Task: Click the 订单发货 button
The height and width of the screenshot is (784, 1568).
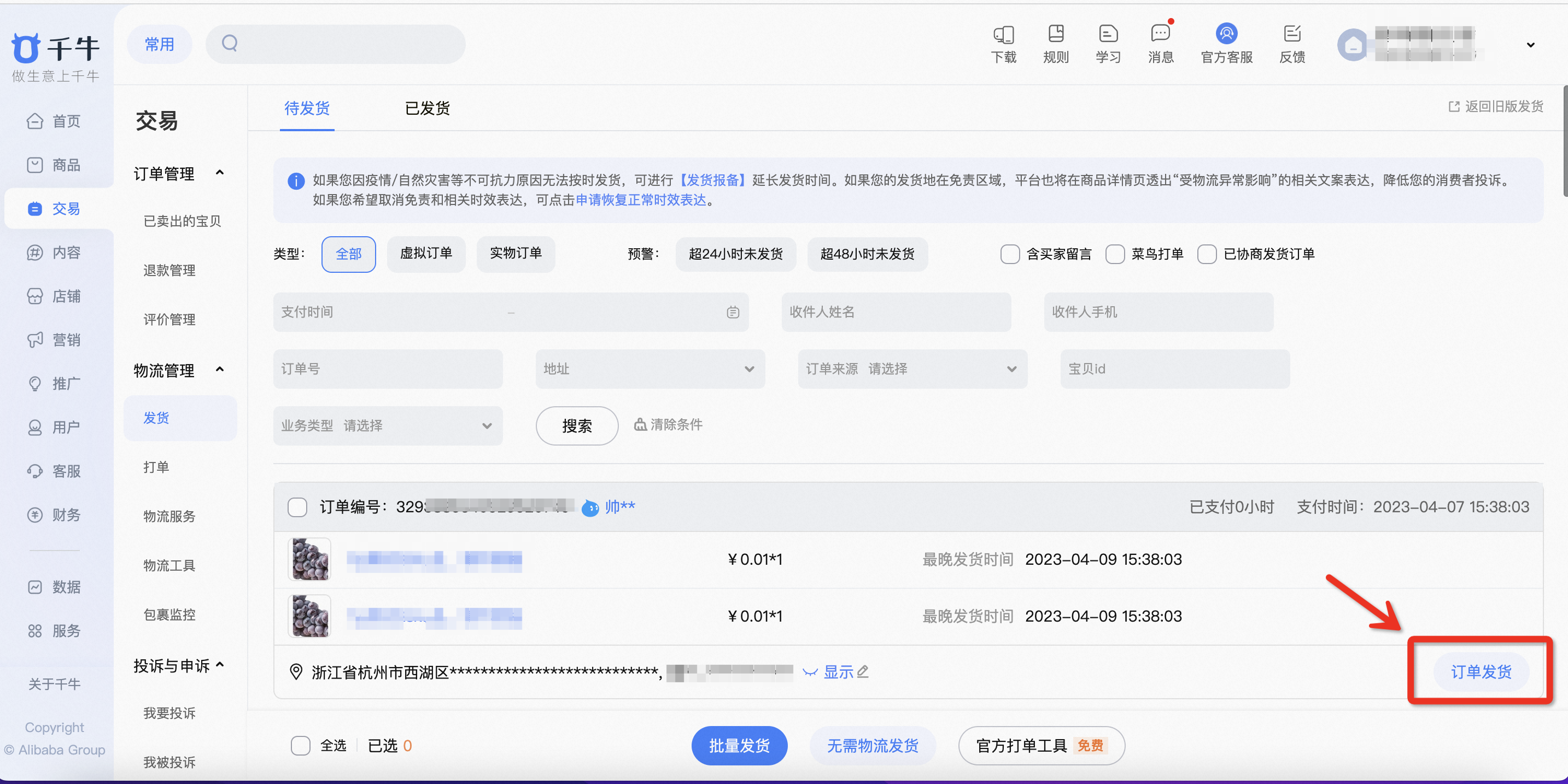Action: click(1481, 672)
